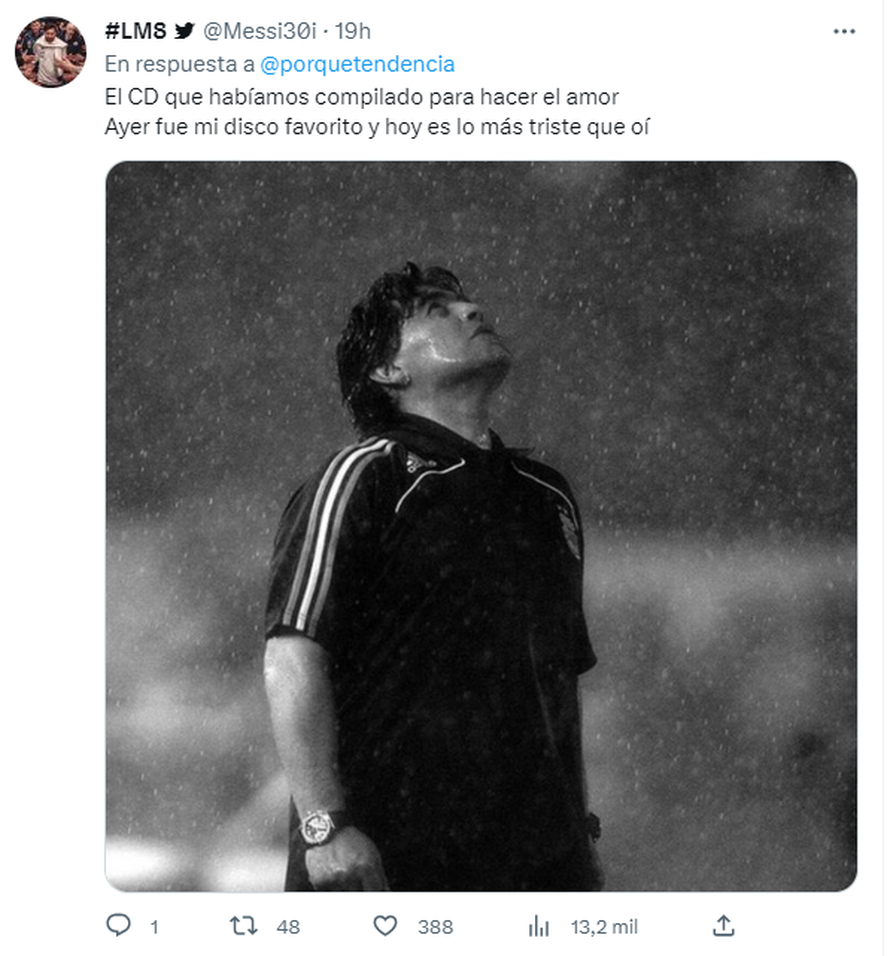The height and width of the screenshot is (956, 887).
Task: Open the tweet via the 19h timestamp
Action: tap(351, 32)
